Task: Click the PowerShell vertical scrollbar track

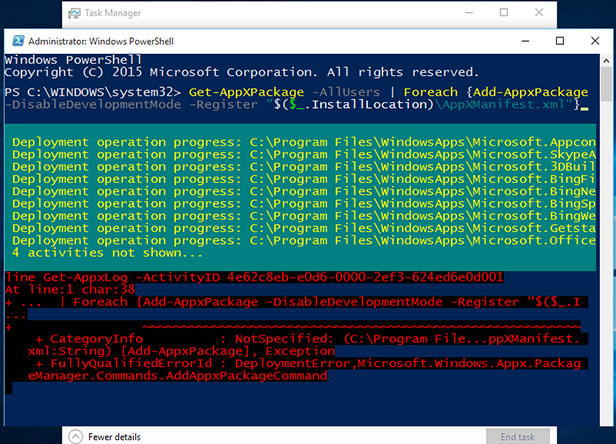Action: [x=606, y=250]
